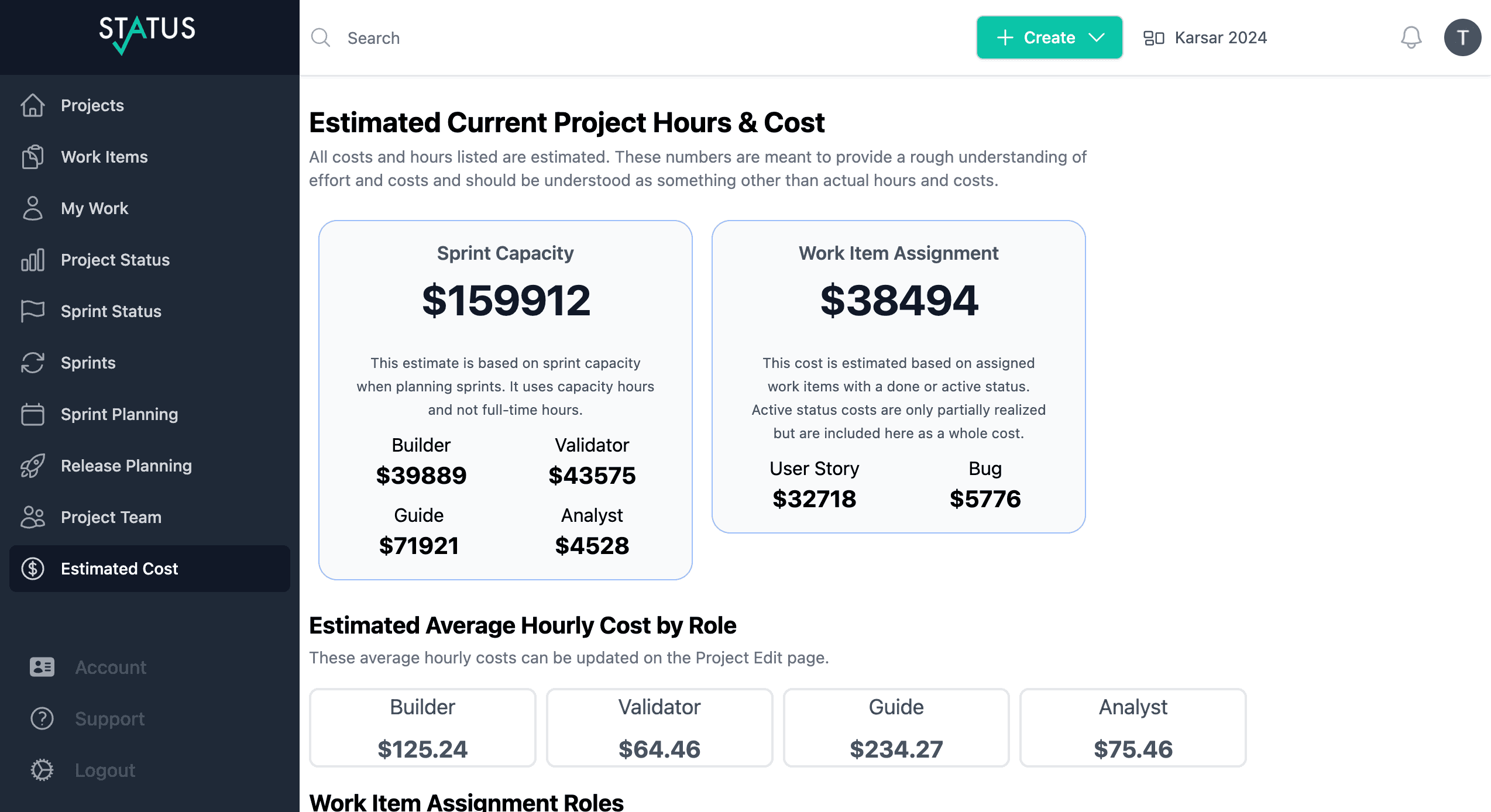Screen dimensions: 1491x812
Task: Click the Projects home icon
Action: (33, 105)
